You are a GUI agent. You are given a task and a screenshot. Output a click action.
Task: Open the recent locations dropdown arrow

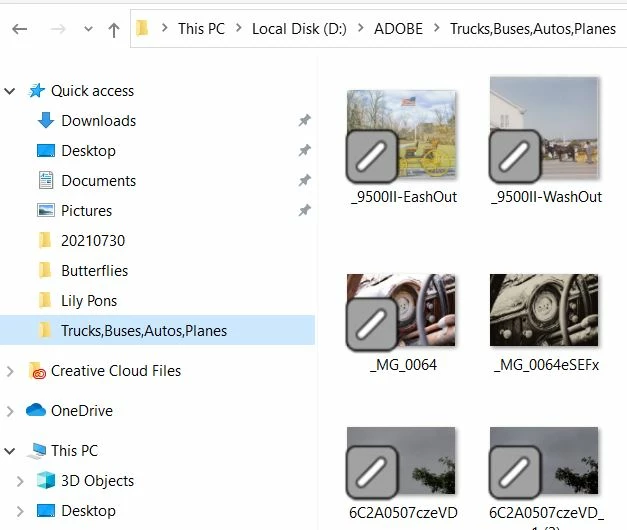88,29
